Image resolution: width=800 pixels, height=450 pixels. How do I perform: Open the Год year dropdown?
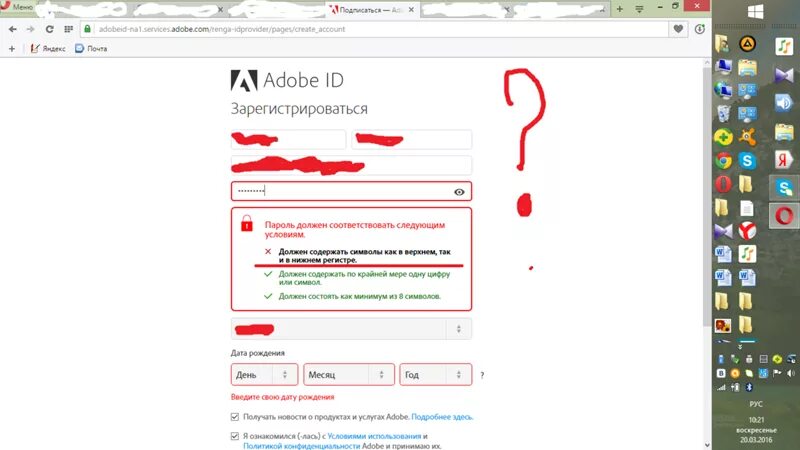tap(436, 374)
